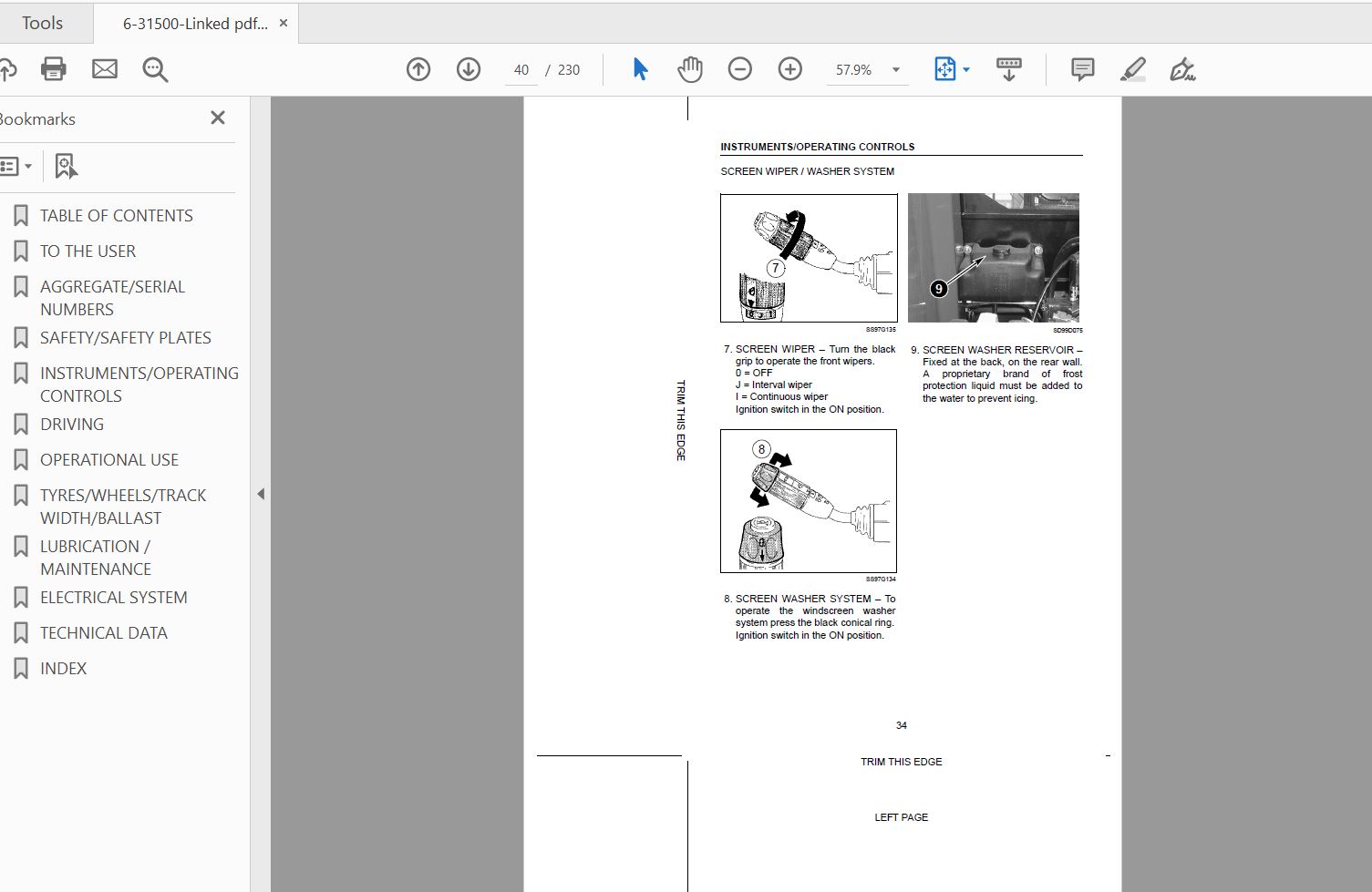Go to next page with down arrow

coord(469,69)
